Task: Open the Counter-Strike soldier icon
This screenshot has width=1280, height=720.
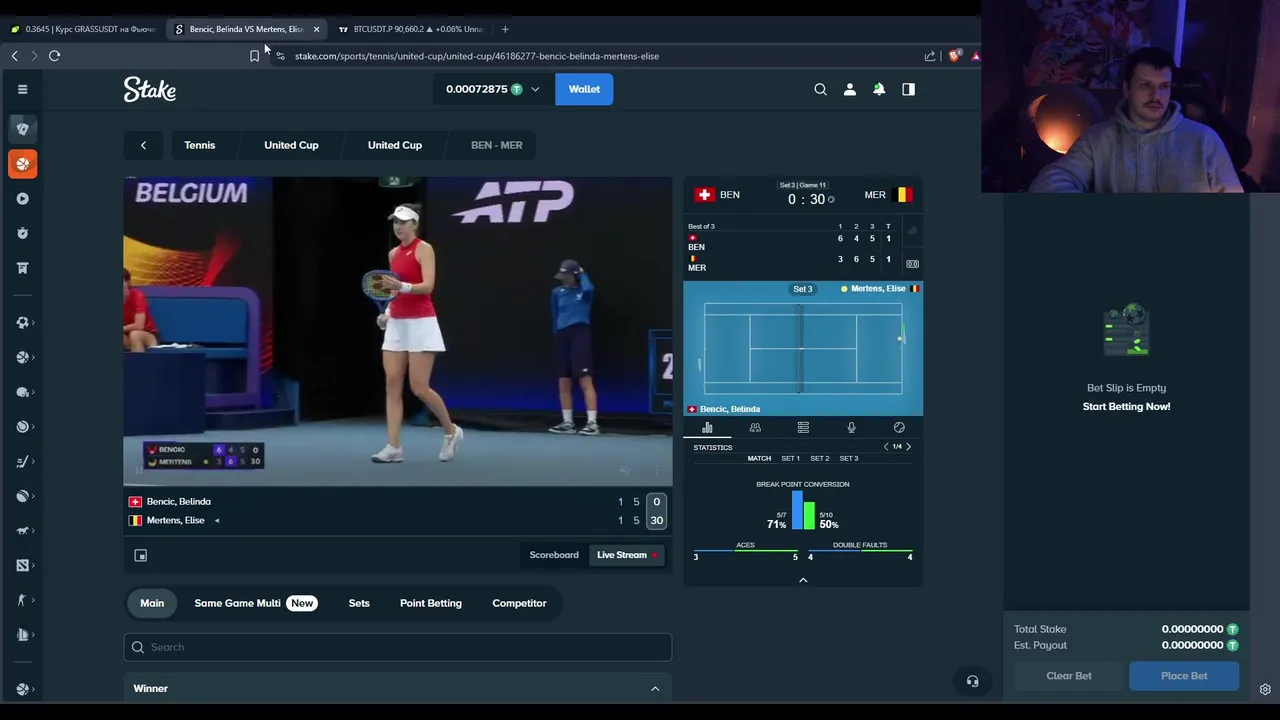Action: point(22,600)
